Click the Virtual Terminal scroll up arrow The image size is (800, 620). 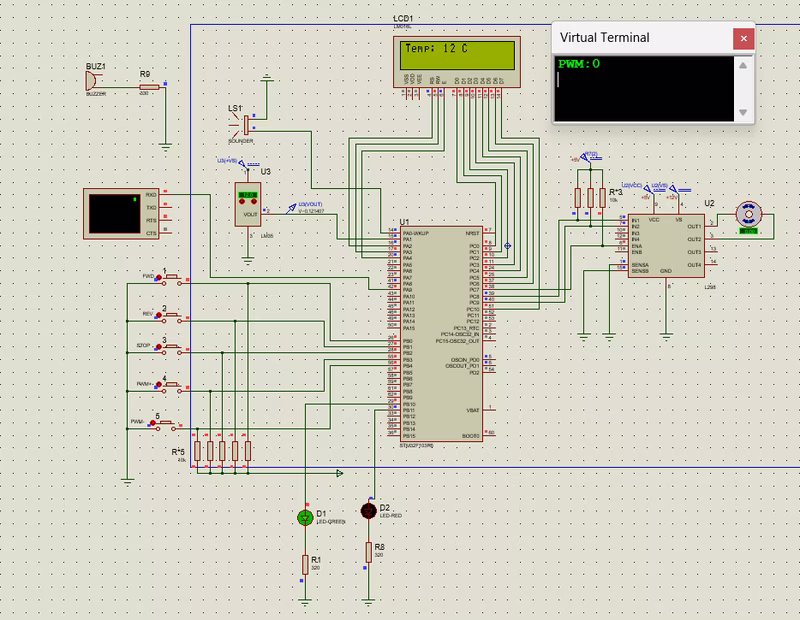coord(743,65)
